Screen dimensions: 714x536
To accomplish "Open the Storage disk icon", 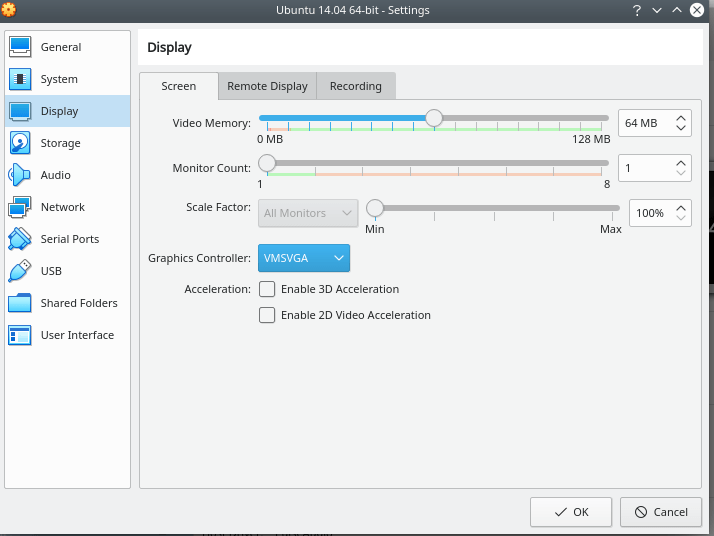I will pos(21,143).
